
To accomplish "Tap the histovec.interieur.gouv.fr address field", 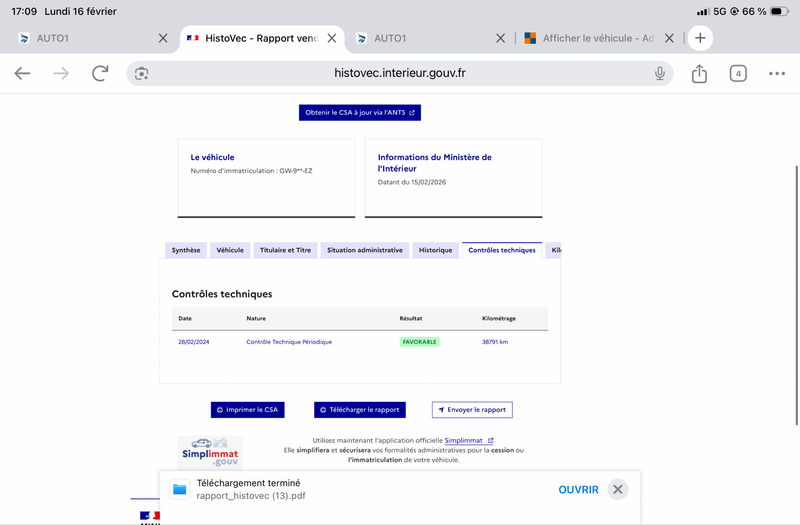I will tap(400, 73).
